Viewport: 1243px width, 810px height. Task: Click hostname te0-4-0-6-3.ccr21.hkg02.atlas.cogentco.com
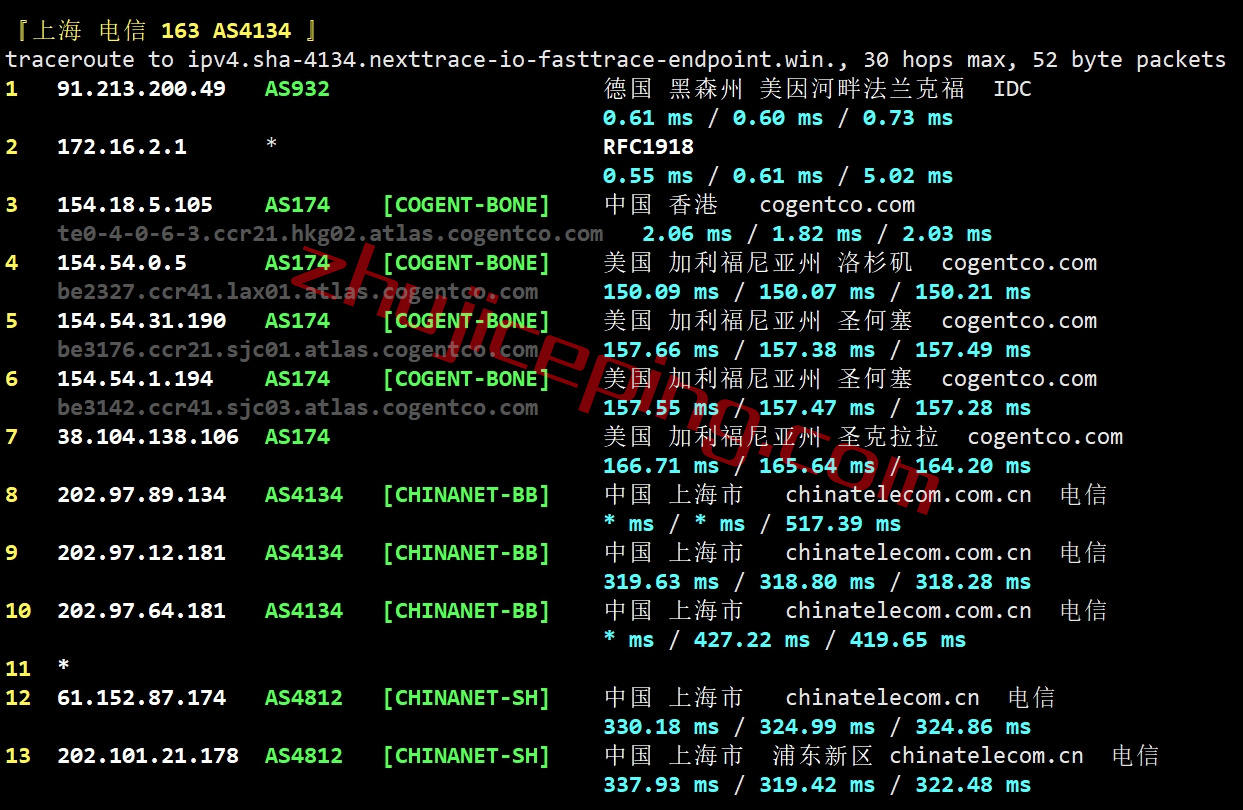[330, 234]
